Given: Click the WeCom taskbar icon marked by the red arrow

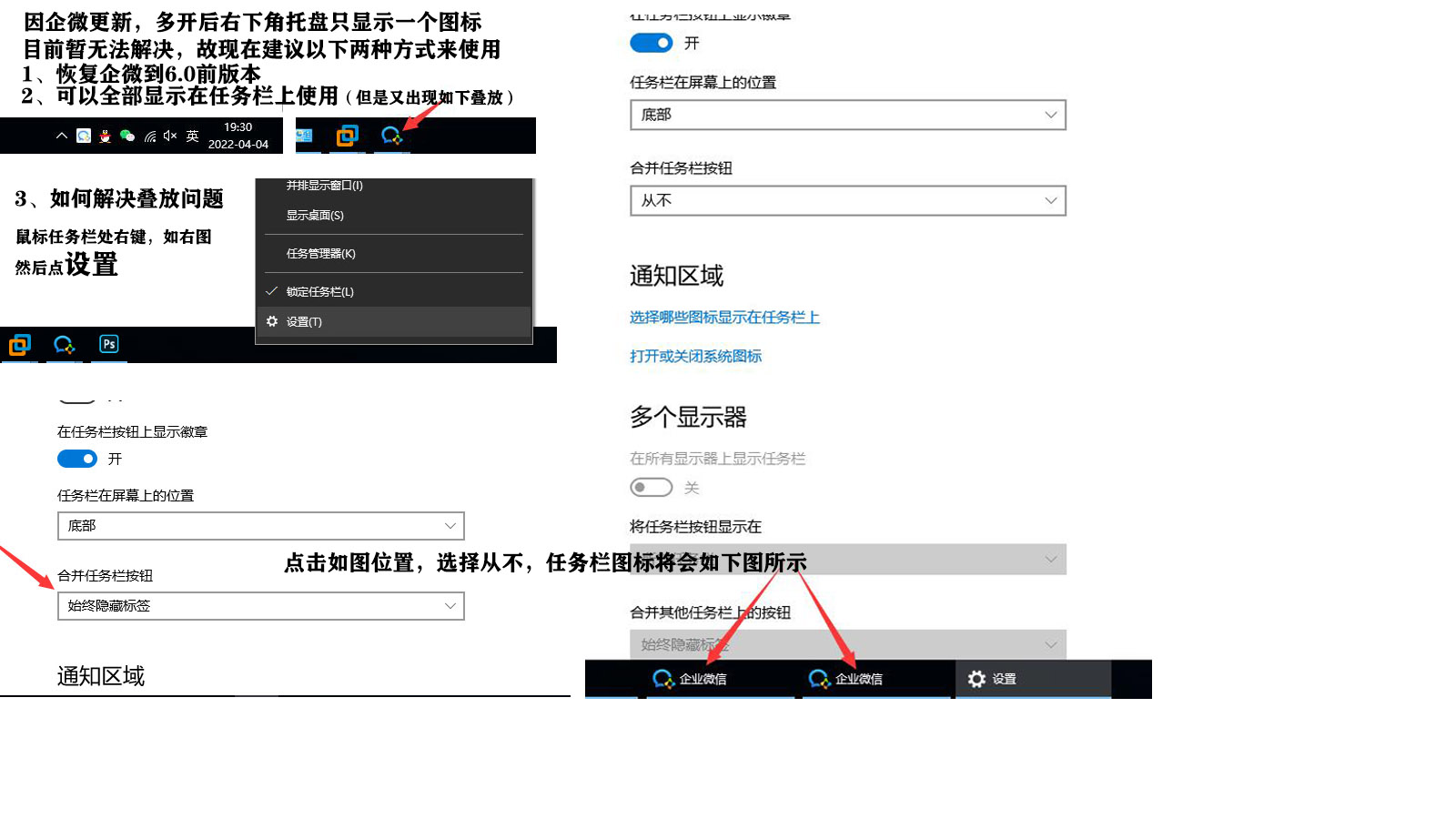Looking at the screenshot, I should click(x=392, y=136).
